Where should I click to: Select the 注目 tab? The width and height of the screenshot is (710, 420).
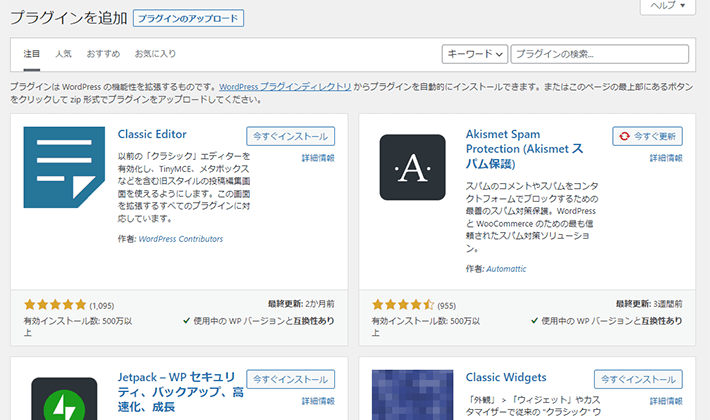32,54
